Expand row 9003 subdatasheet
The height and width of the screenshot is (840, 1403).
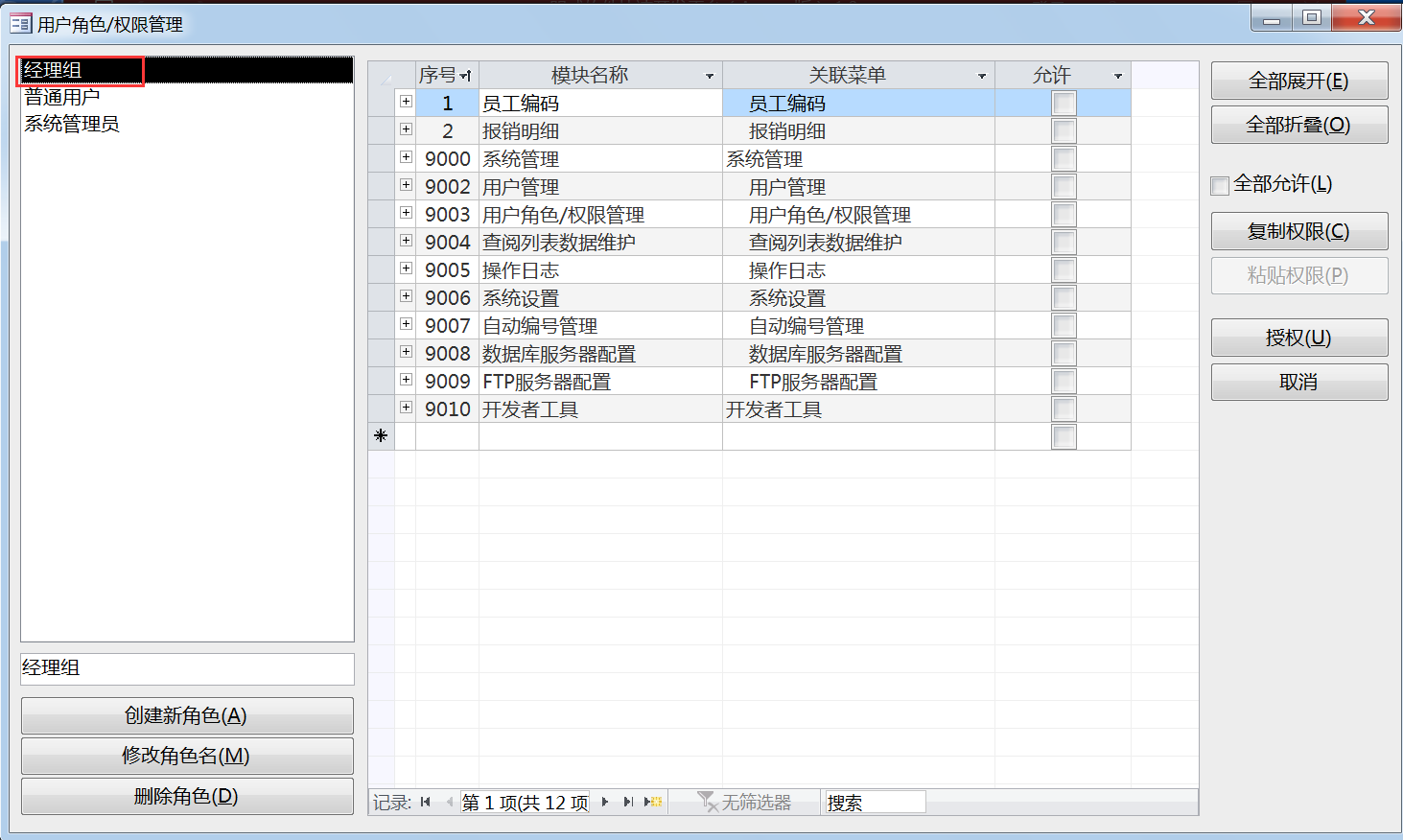[406, 213]
